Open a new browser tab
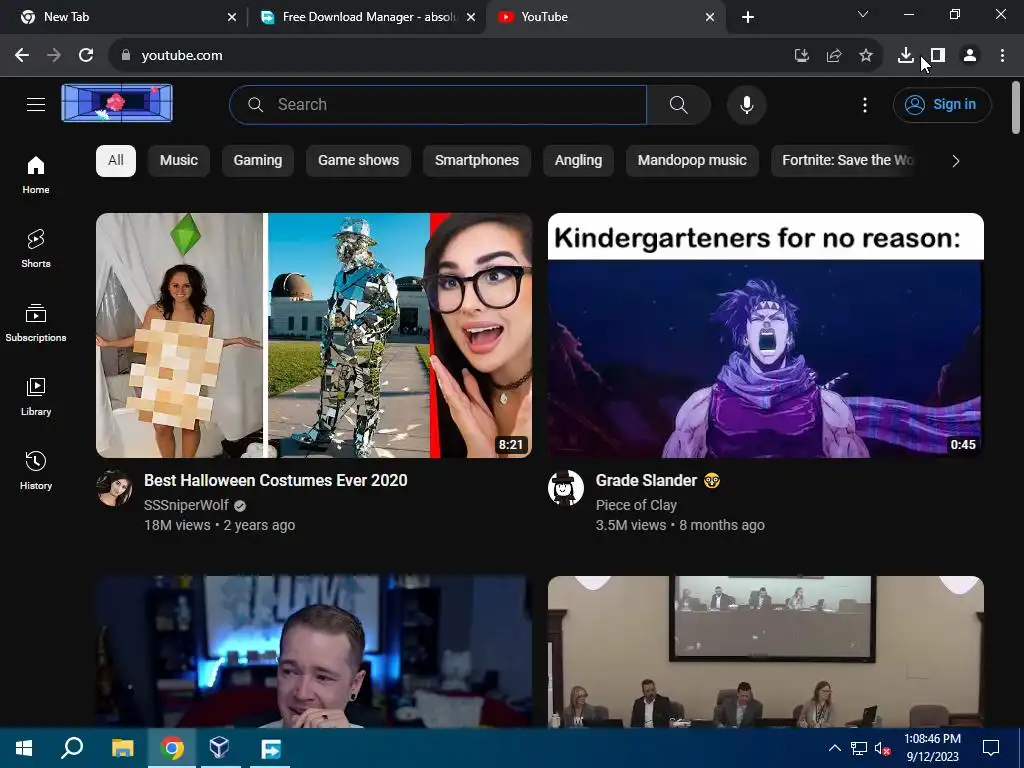Image resolution: width=1024 pixels, height=768 pixels. coord(748,18)
